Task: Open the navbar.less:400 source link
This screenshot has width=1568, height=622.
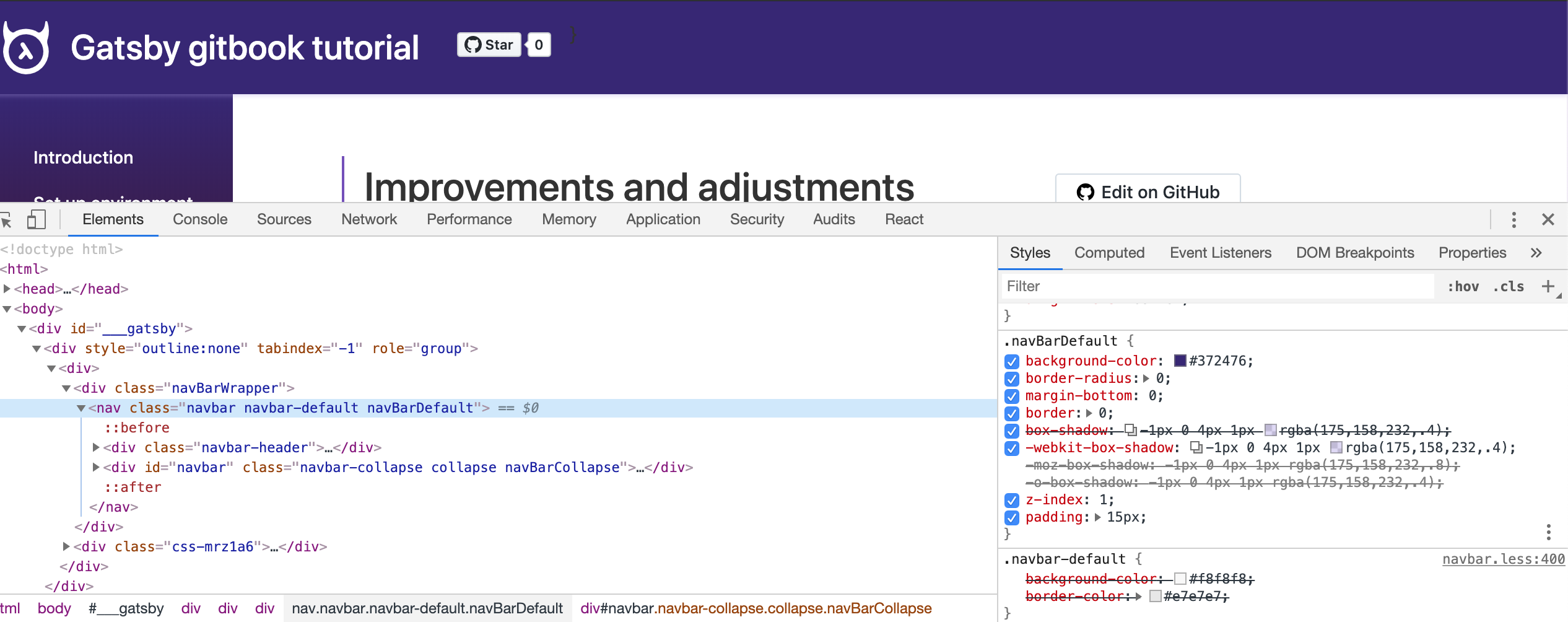Action: [x=1504, y=559]
